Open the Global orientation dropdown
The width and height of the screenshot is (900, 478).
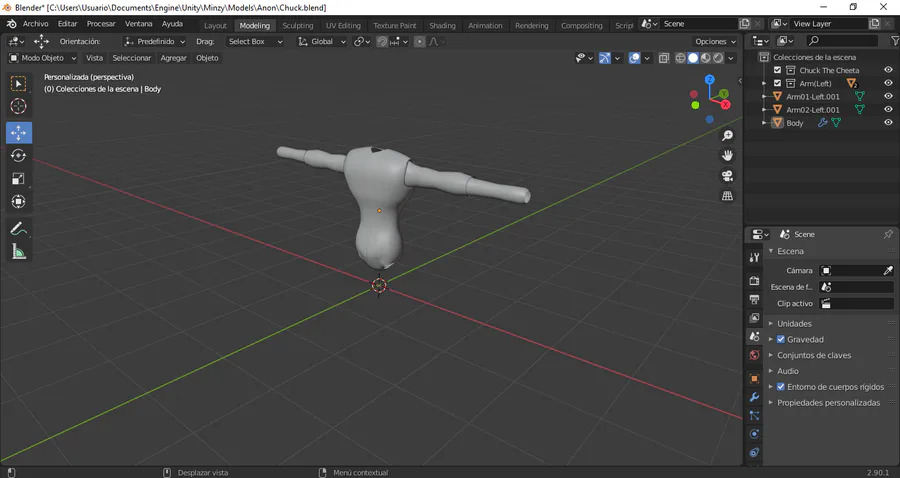pyautogui.click(x=321, y=41)
